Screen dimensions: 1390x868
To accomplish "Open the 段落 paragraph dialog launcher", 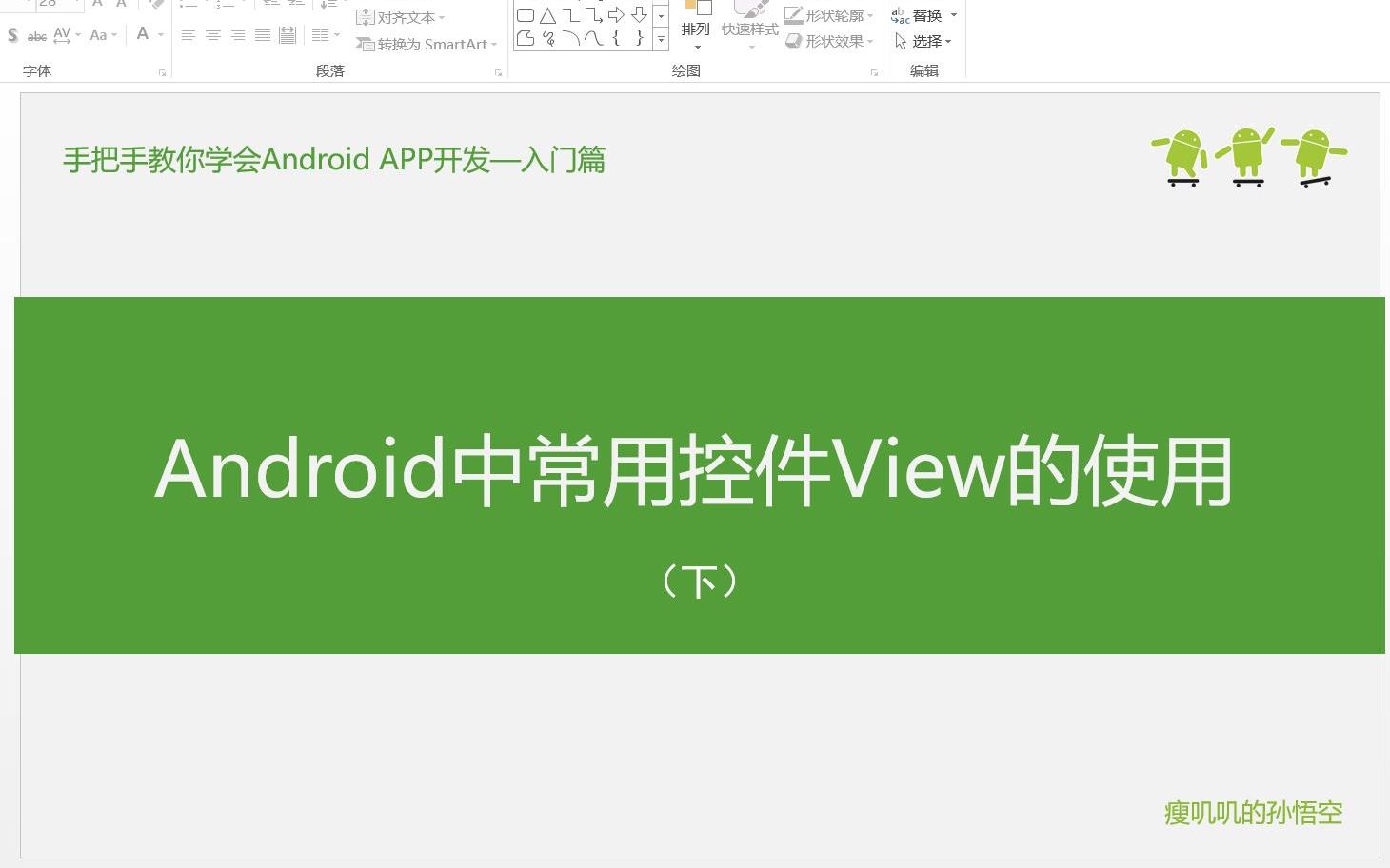I will pyautogui.click(x=498, y=72).
